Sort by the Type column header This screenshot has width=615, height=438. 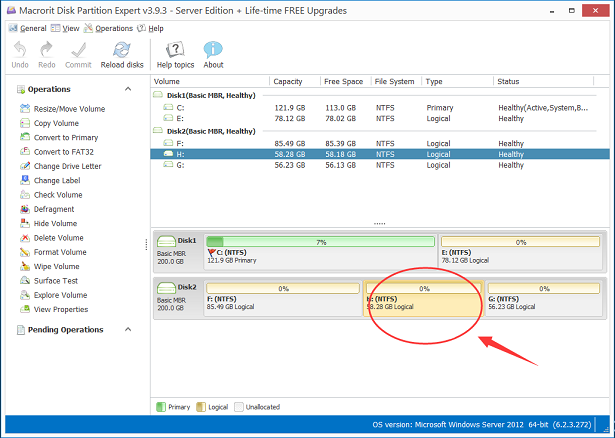(x=457, y=81)
